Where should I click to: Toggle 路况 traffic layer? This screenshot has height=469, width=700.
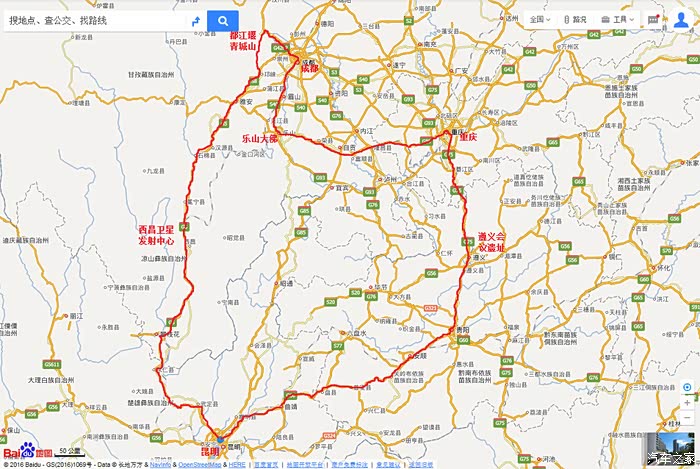click(x=575, y=20)
